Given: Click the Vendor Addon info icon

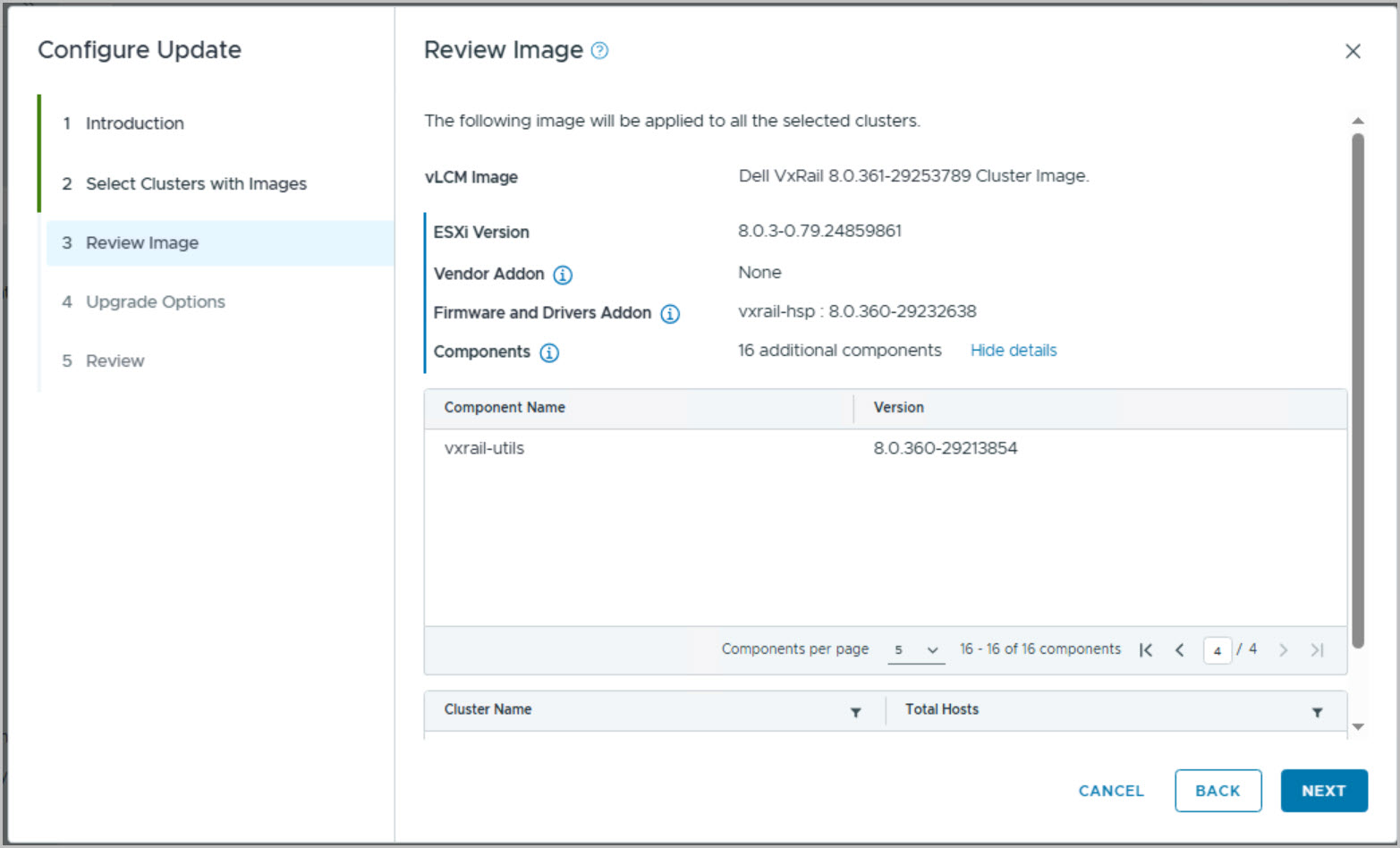Looking at the screenshot, I should pyautogui.click(x=563, y=275).
